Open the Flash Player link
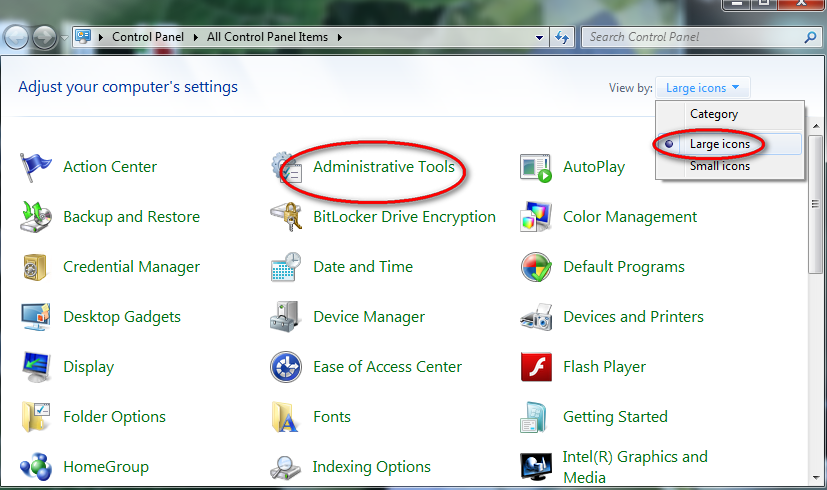This screenshot has width=827, height=490. click(604, 367)
